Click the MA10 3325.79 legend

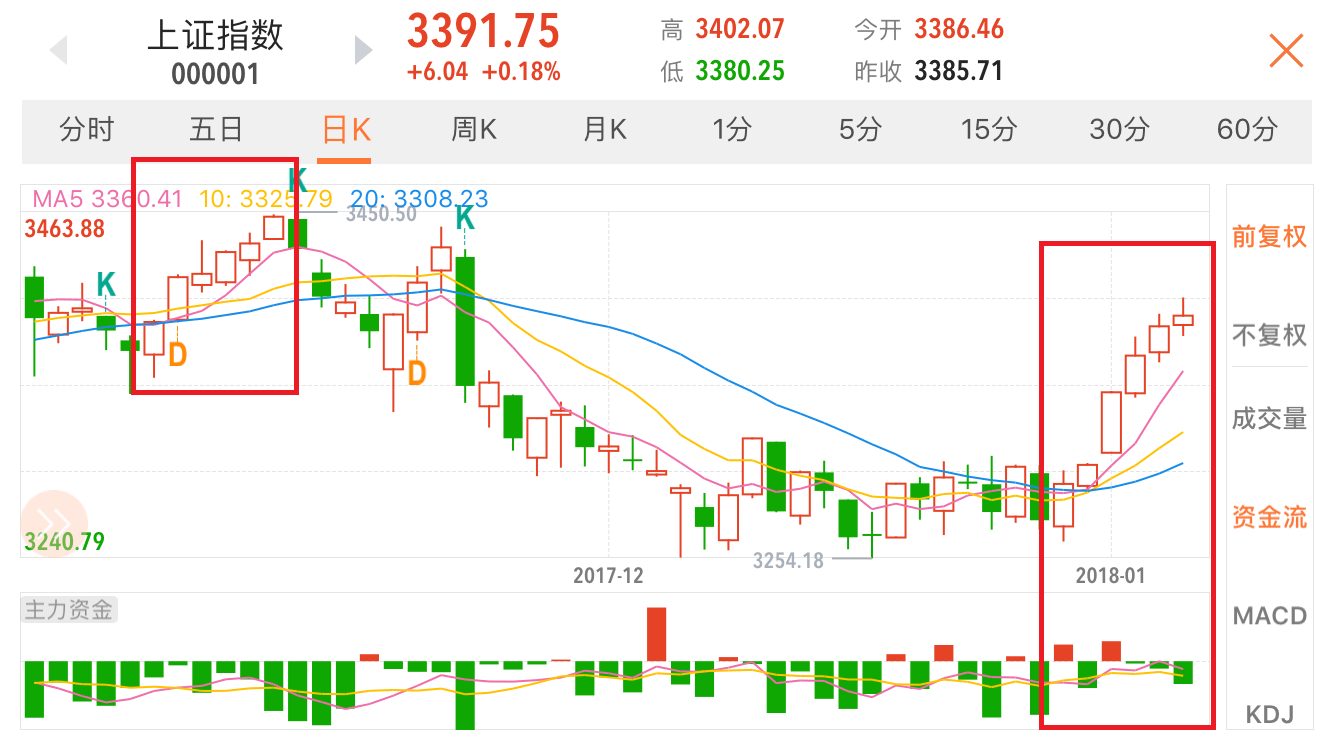pos(266,199)
